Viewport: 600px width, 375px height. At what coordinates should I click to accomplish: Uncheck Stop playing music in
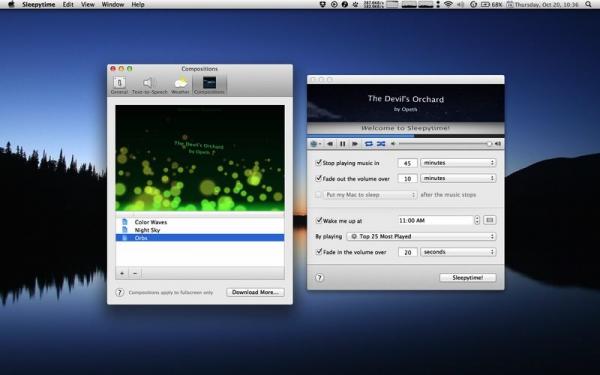click(318, 163)
